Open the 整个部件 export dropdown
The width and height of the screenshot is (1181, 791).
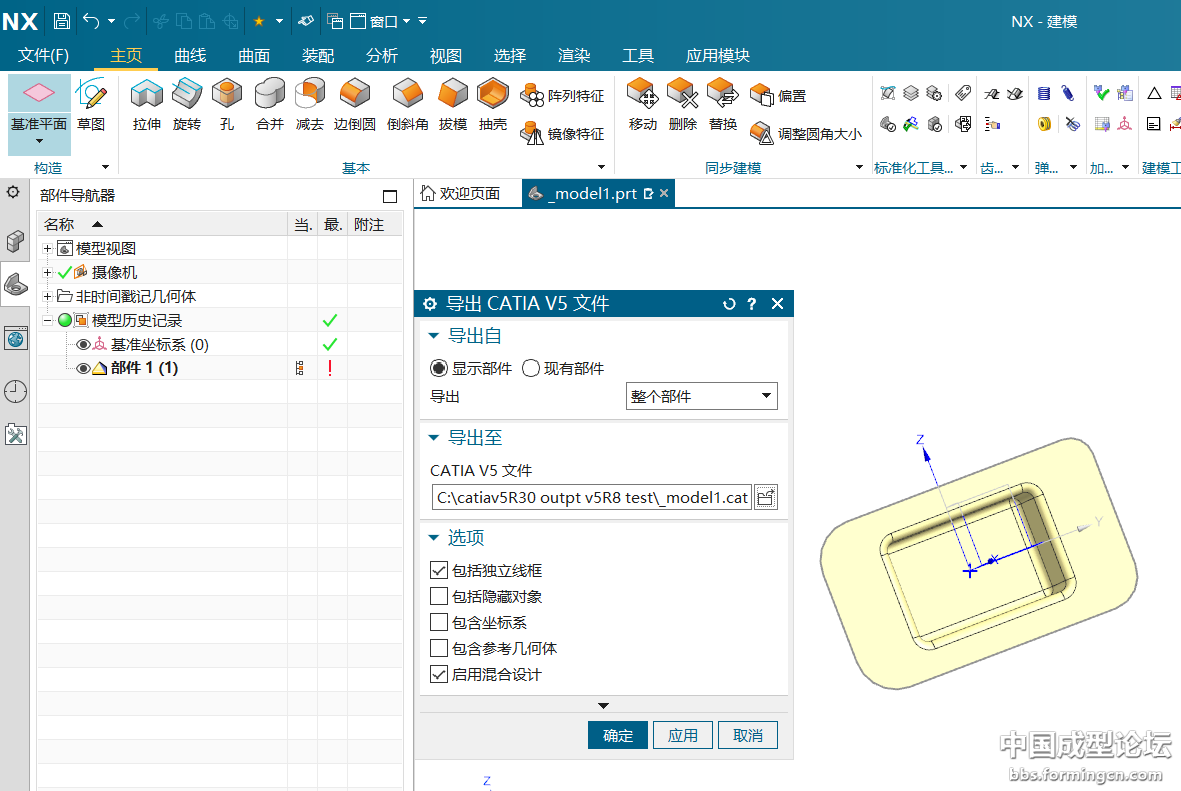pyautogui.click(x=701, y=396)
